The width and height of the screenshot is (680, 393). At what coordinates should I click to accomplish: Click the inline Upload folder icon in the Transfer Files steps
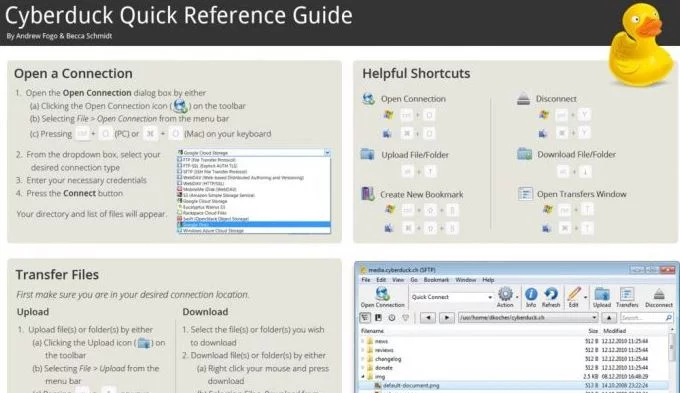click(x=144, y=343)
